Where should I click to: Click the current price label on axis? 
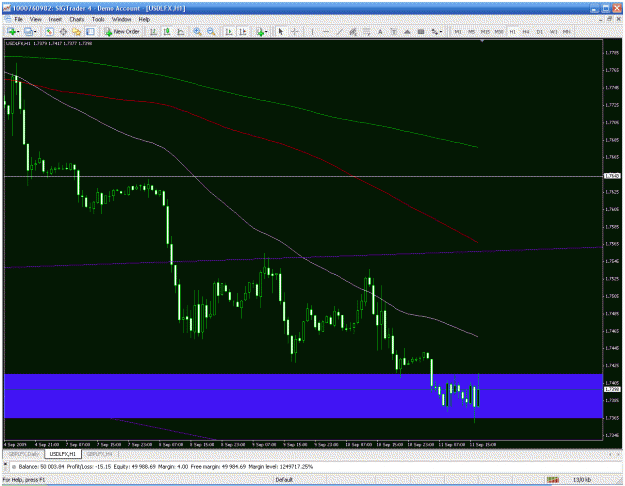tap(612, 389)
